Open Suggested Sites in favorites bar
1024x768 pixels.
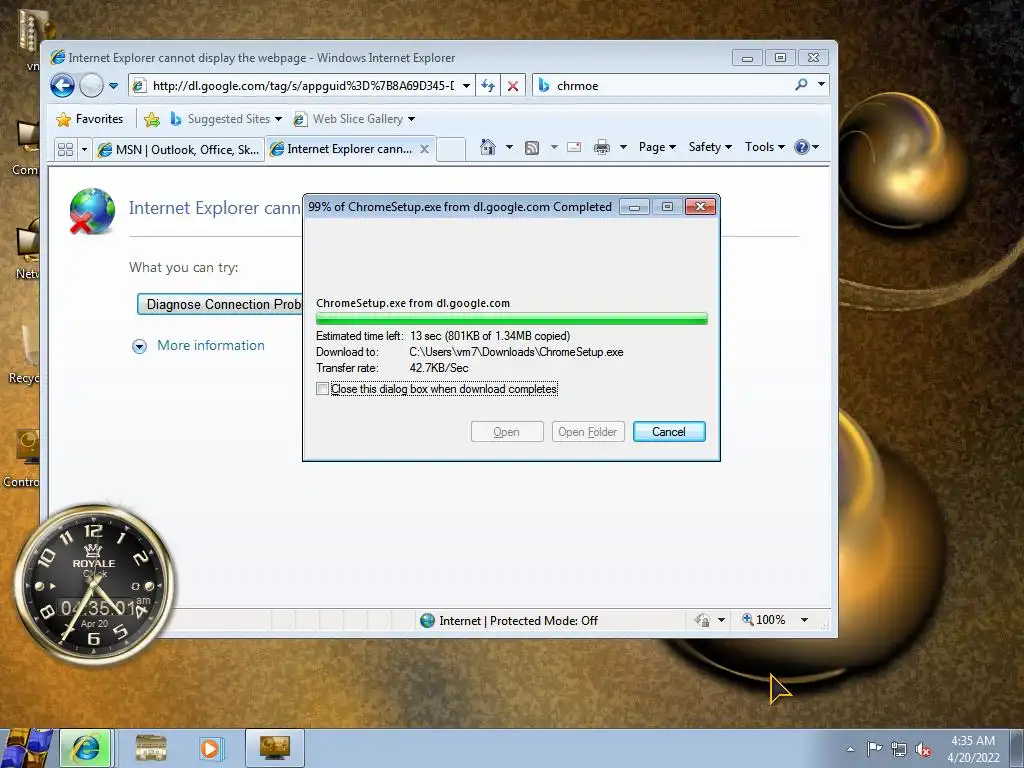coord(225,119)
